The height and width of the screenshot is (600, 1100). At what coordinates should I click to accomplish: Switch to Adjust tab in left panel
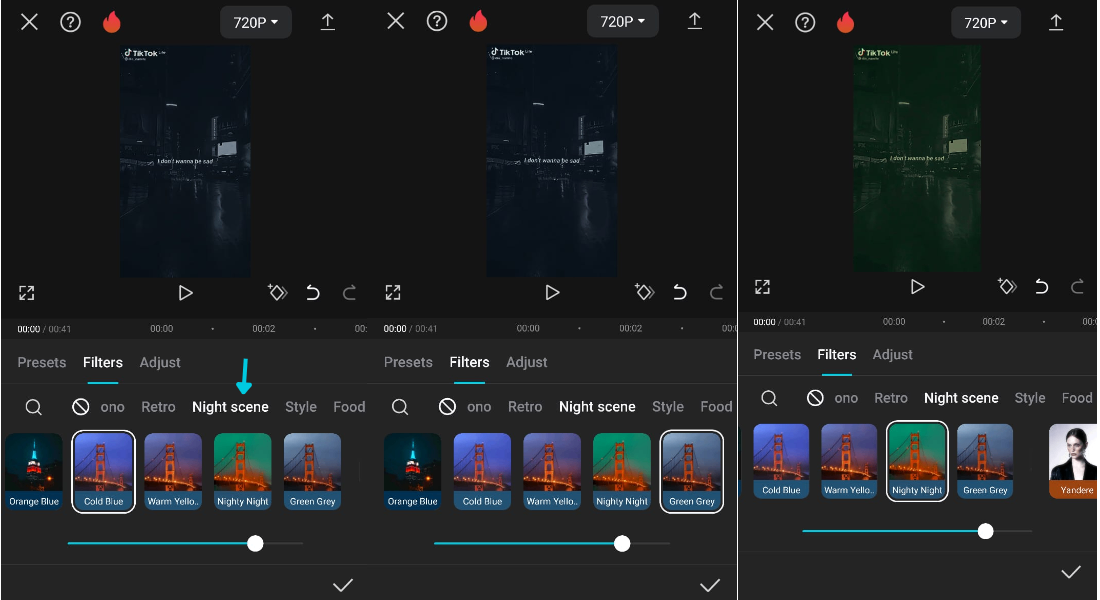[160, 362]
